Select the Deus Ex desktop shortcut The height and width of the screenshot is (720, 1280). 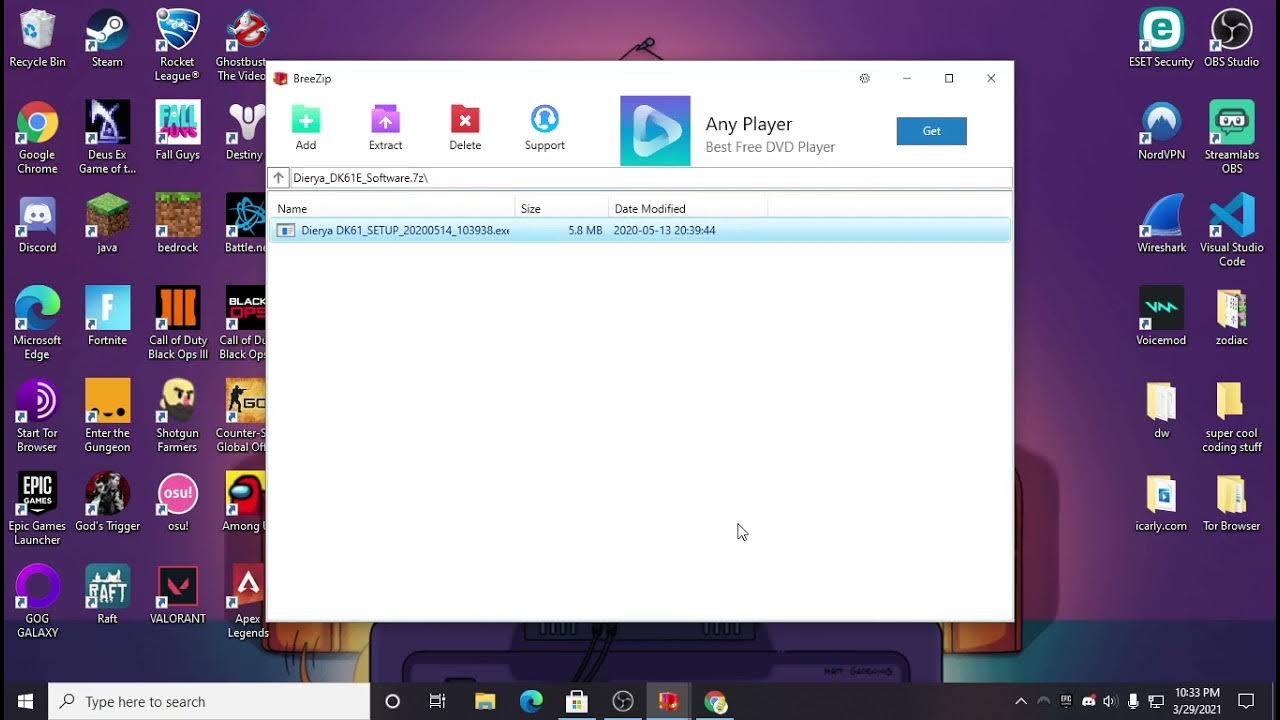point(107,138)
